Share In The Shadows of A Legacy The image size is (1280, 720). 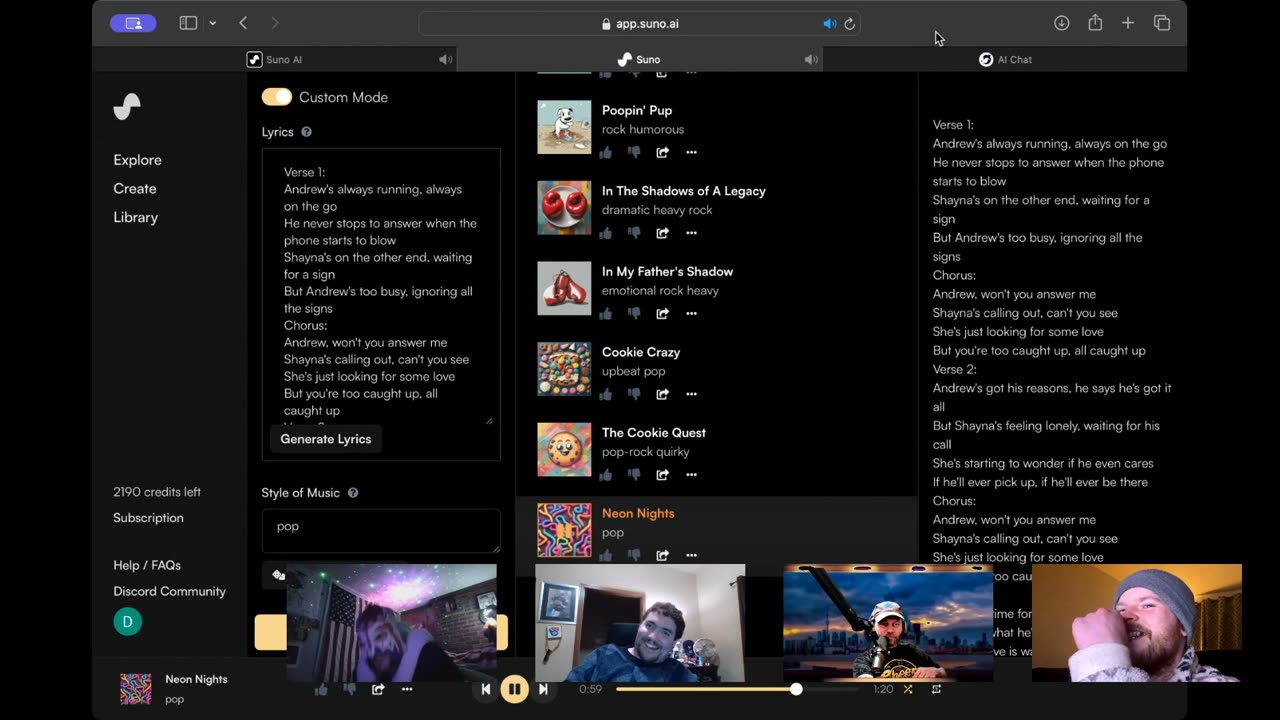[662, 233]
